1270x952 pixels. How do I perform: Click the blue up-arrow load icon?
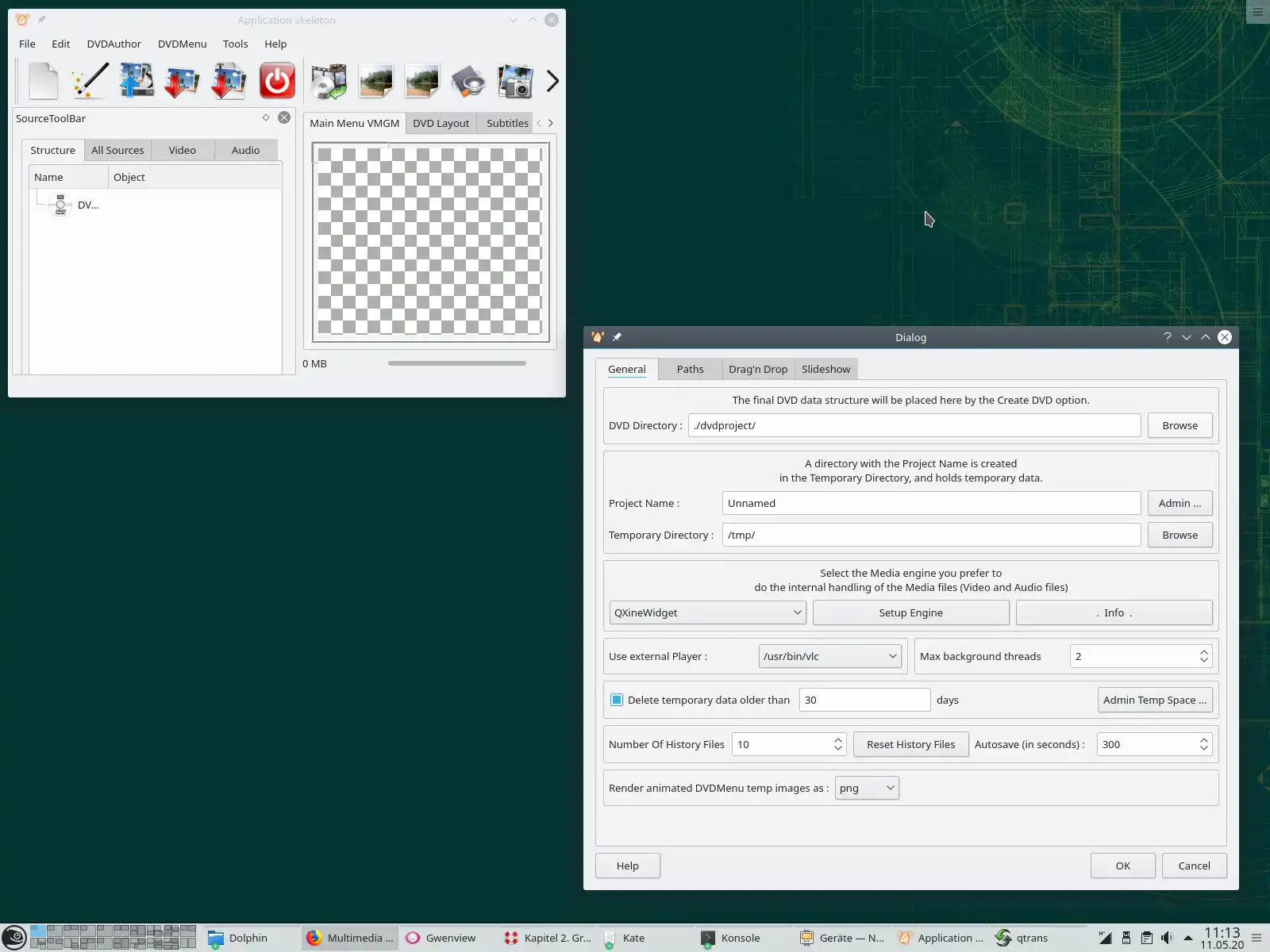[137, 81]
